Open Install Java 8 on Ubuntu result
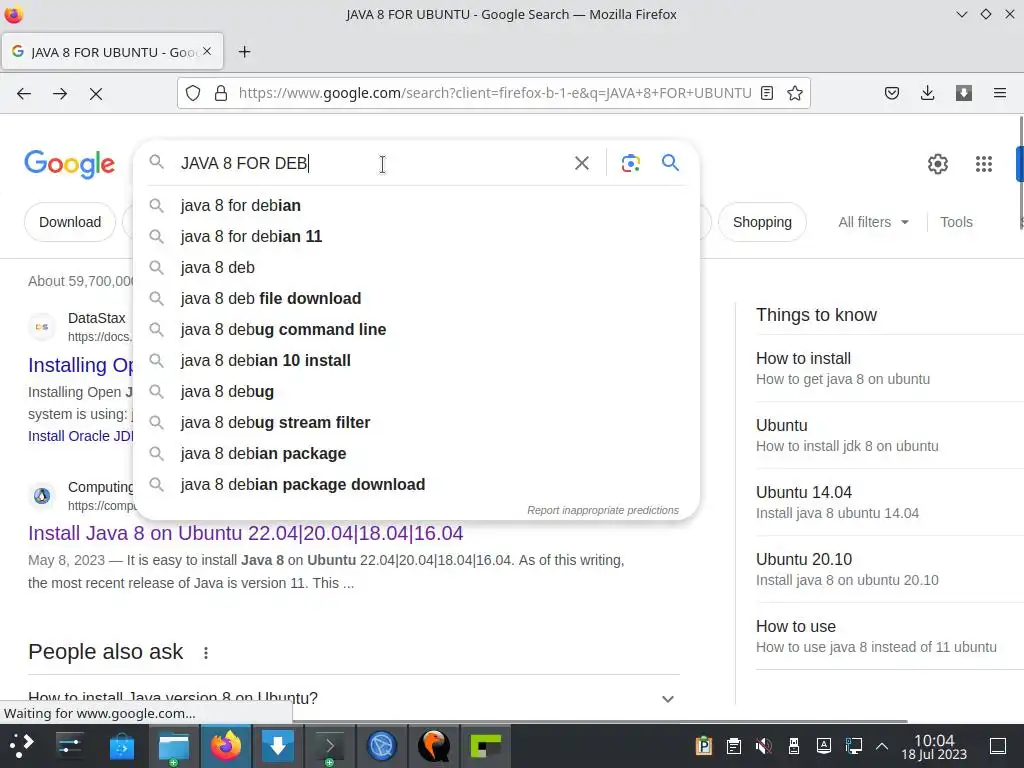 pyautogui.click(x=246, y=533)
